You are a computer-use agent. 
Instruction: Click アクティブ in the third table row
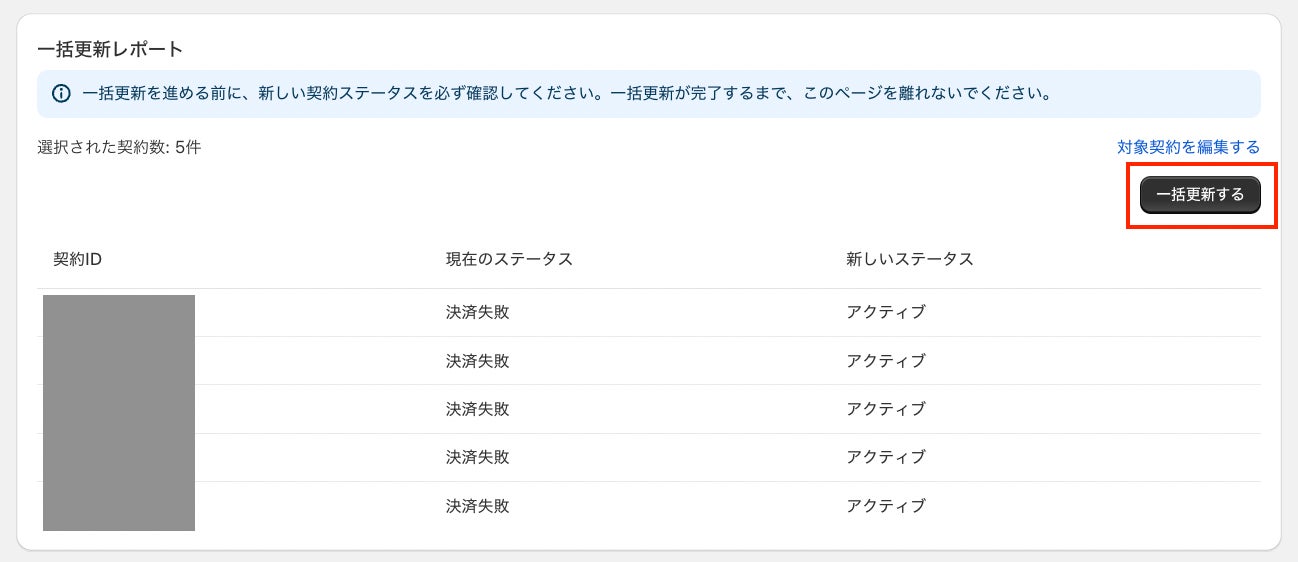coord(886,409)
